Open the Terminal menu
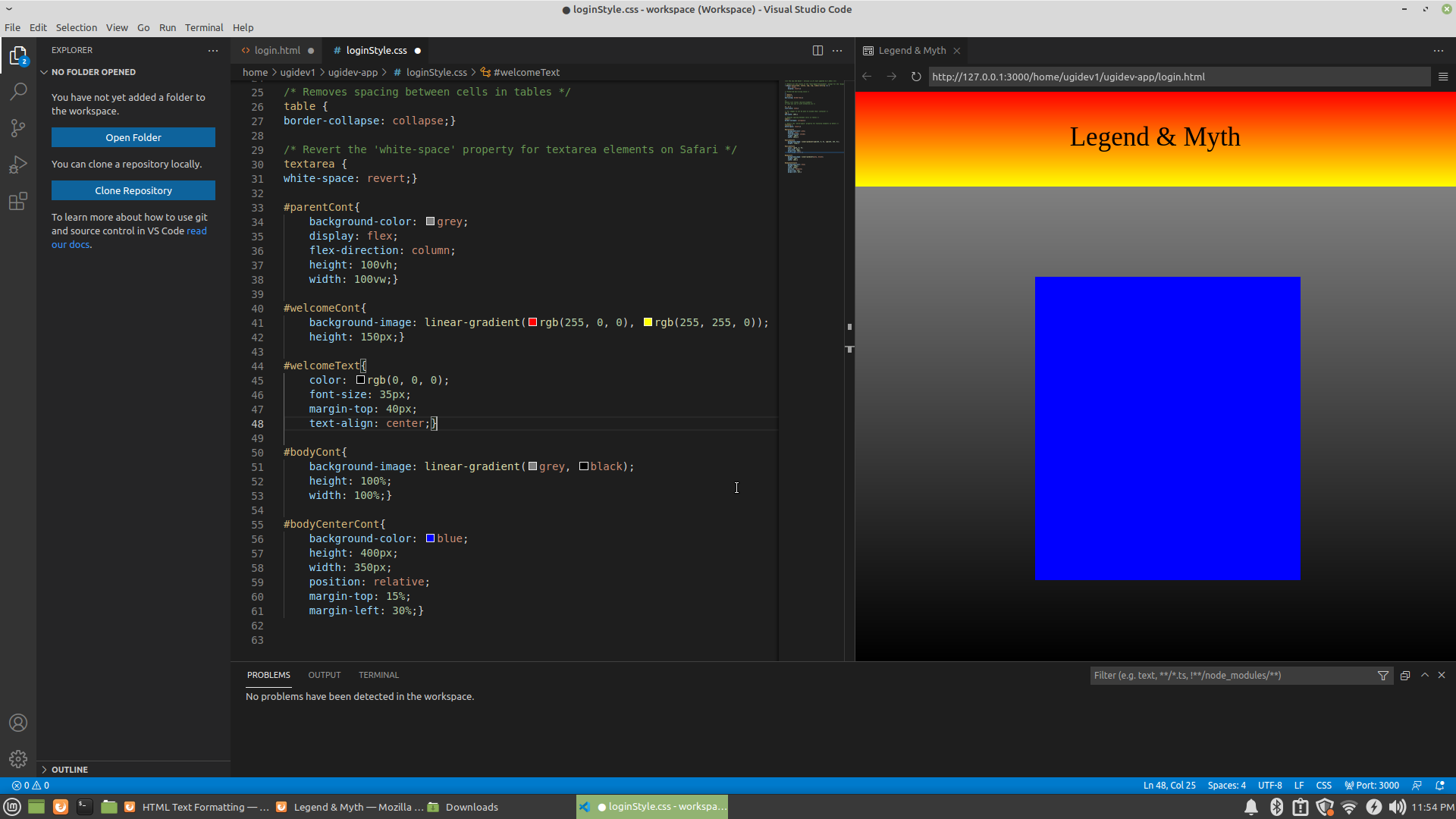The image size is (1456, 819). (x=204, y=27)
